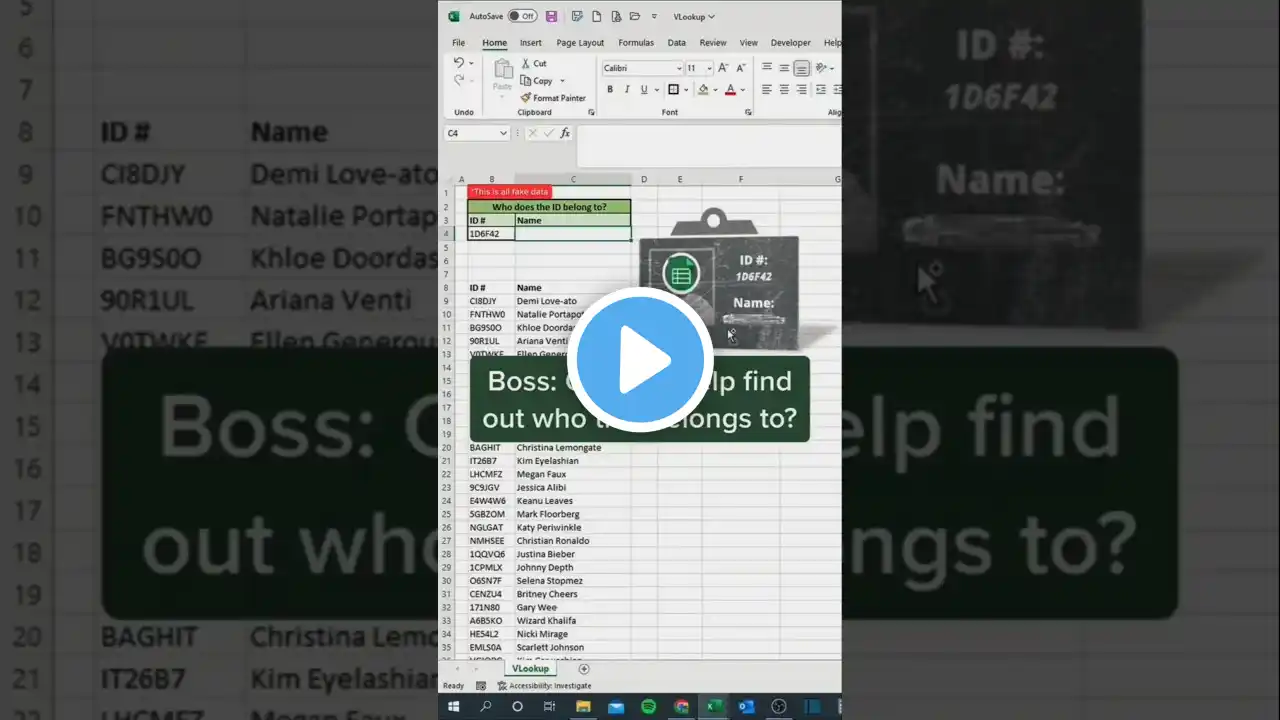Increase font size with the larger A
The width and height of the screenshot is (1280, 720).
723,68
